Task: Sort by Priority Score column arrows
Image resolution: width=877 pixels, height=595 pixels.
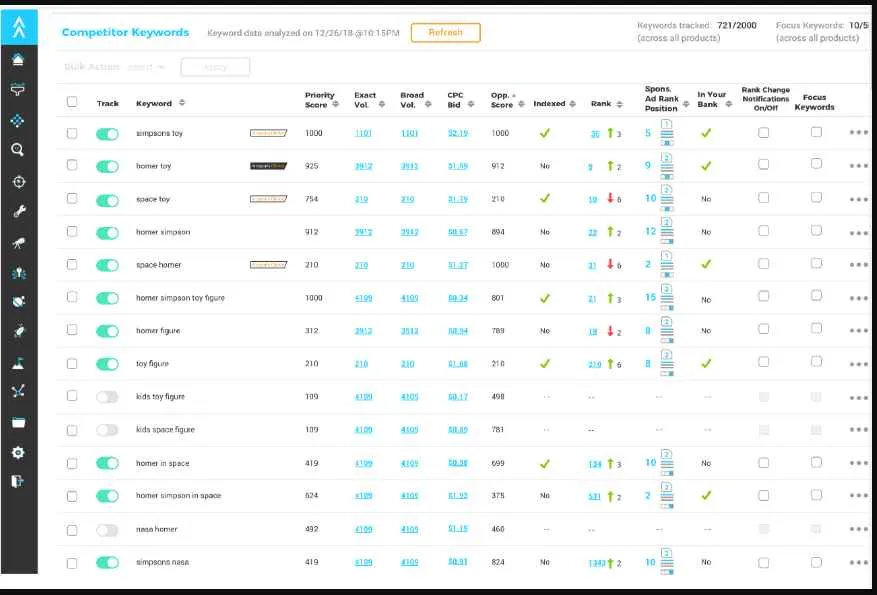Action: point(335,102)
